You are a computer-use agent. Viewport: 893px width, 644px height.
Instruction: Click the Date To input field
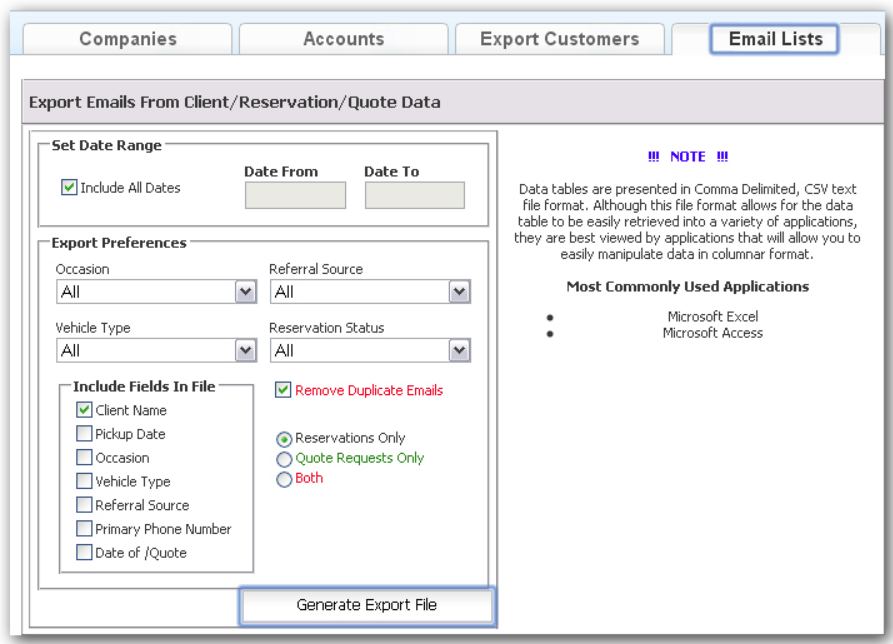(414, 195)
